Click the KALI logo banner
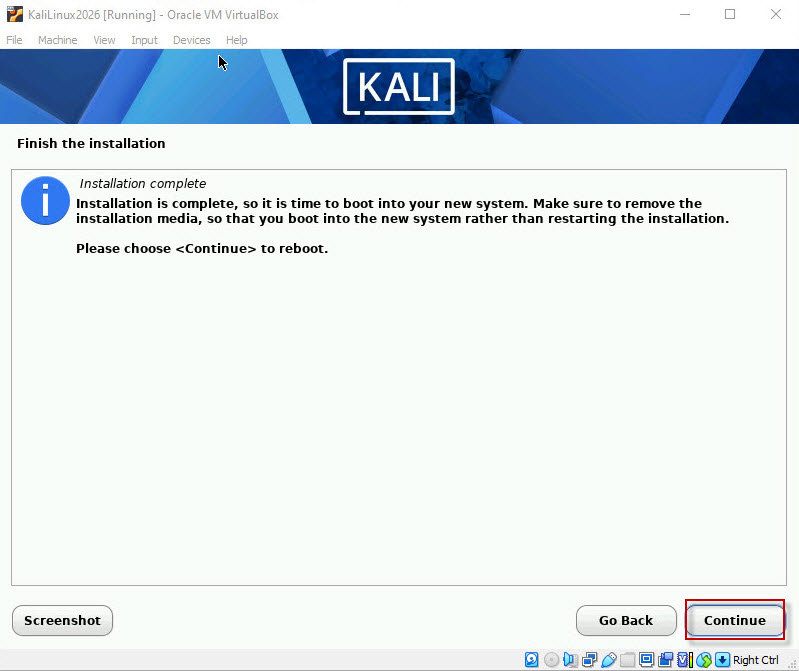This screenshot has width=799, height=671. [399, 87]
